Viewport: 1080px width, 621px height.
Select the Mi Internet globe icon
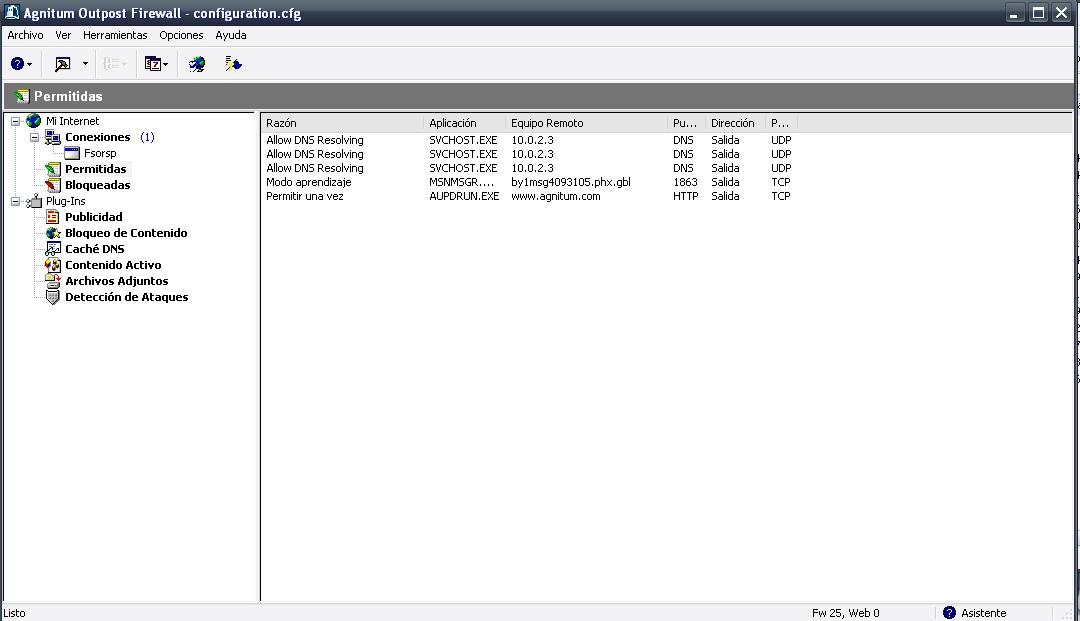click(34, 121)
